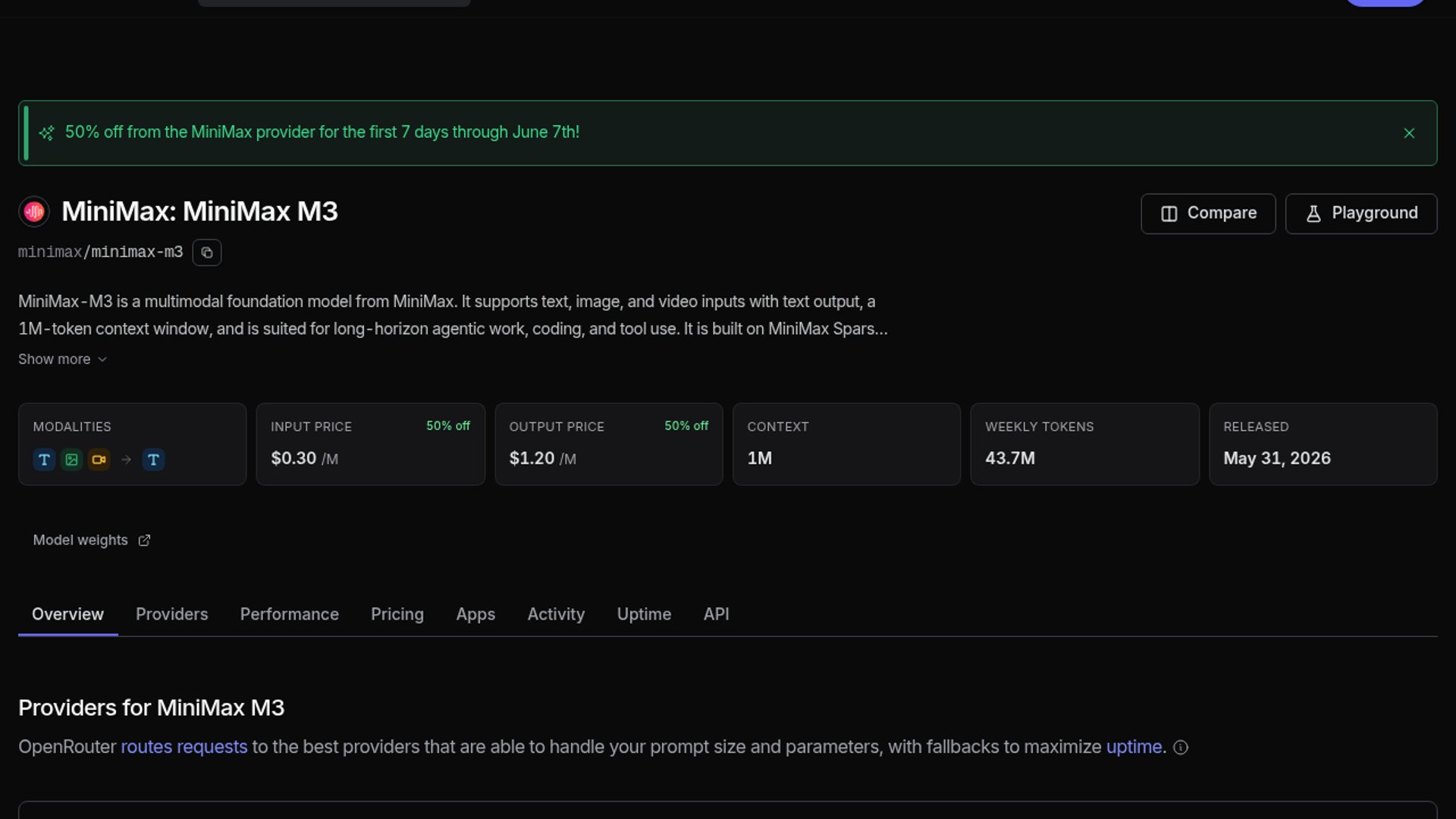
Task: Click the info icon after uptime sentence
Action: 1181,748
